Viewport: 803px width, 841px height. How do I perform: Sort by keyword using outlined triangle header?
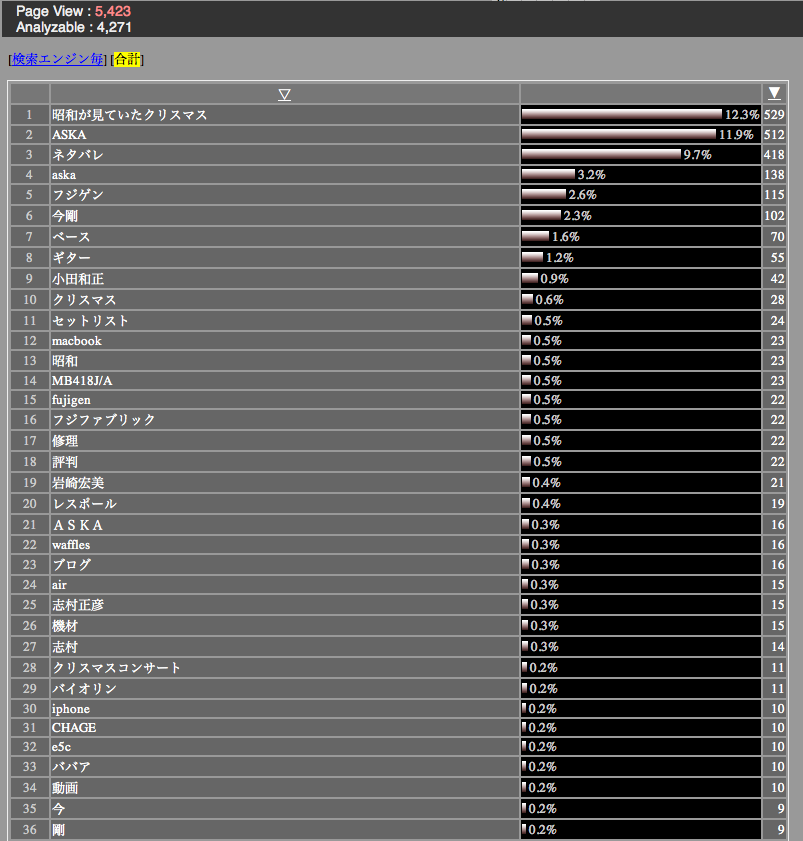tap(284, 94)
